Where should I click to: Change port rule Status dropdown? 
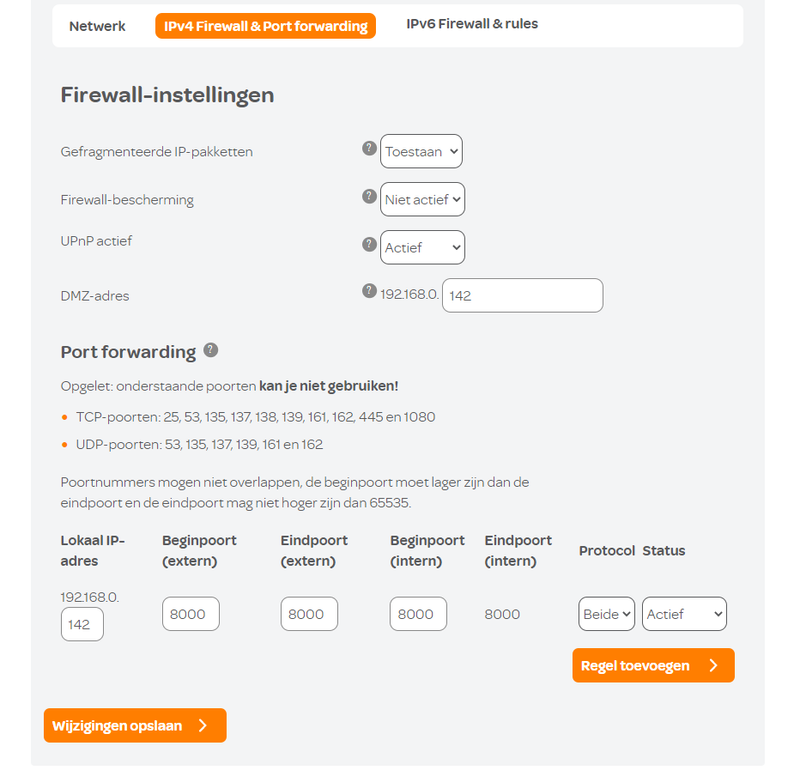(684, 614)
